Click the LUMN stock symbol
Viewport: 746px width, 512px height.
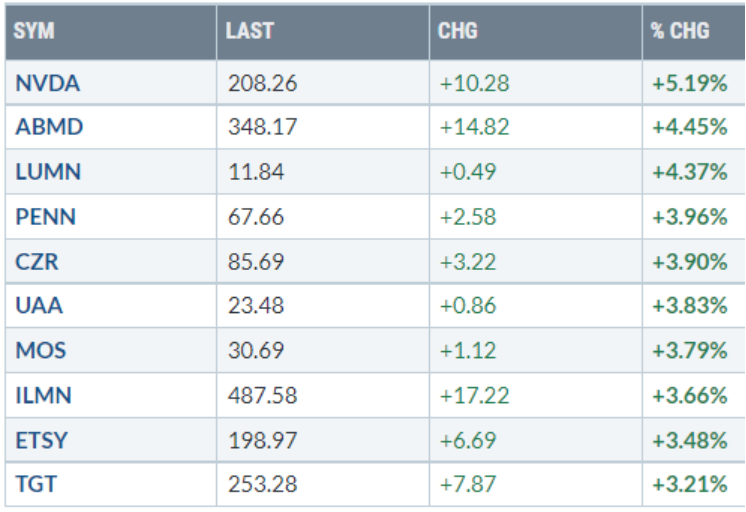48,172
